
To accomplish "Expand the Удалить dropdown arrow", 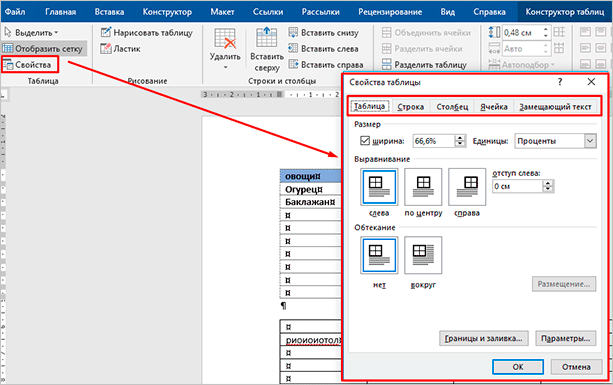I will [x=225, y=67].
